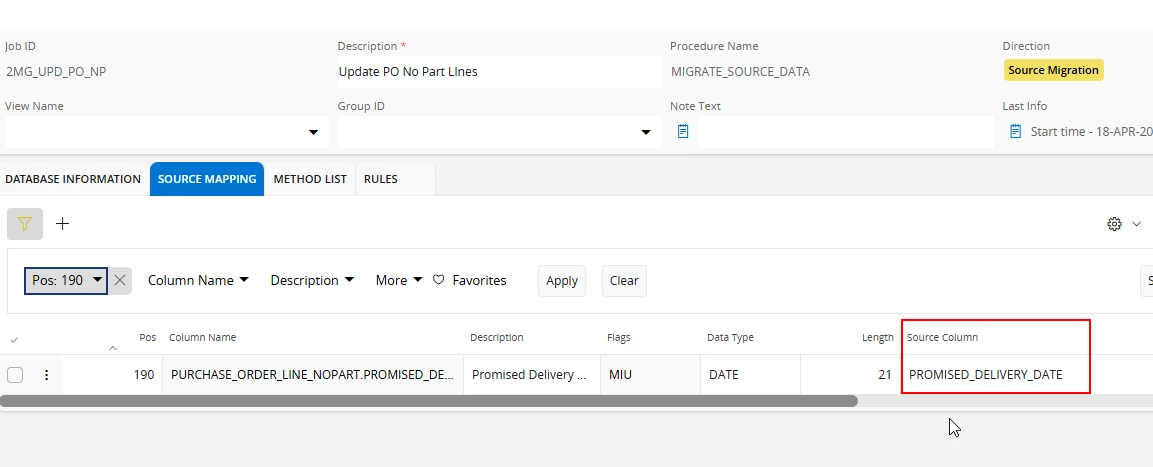Screen dimensions: 1153x467
Task: Check the row 190 checkbox
Action: point(15,375)
